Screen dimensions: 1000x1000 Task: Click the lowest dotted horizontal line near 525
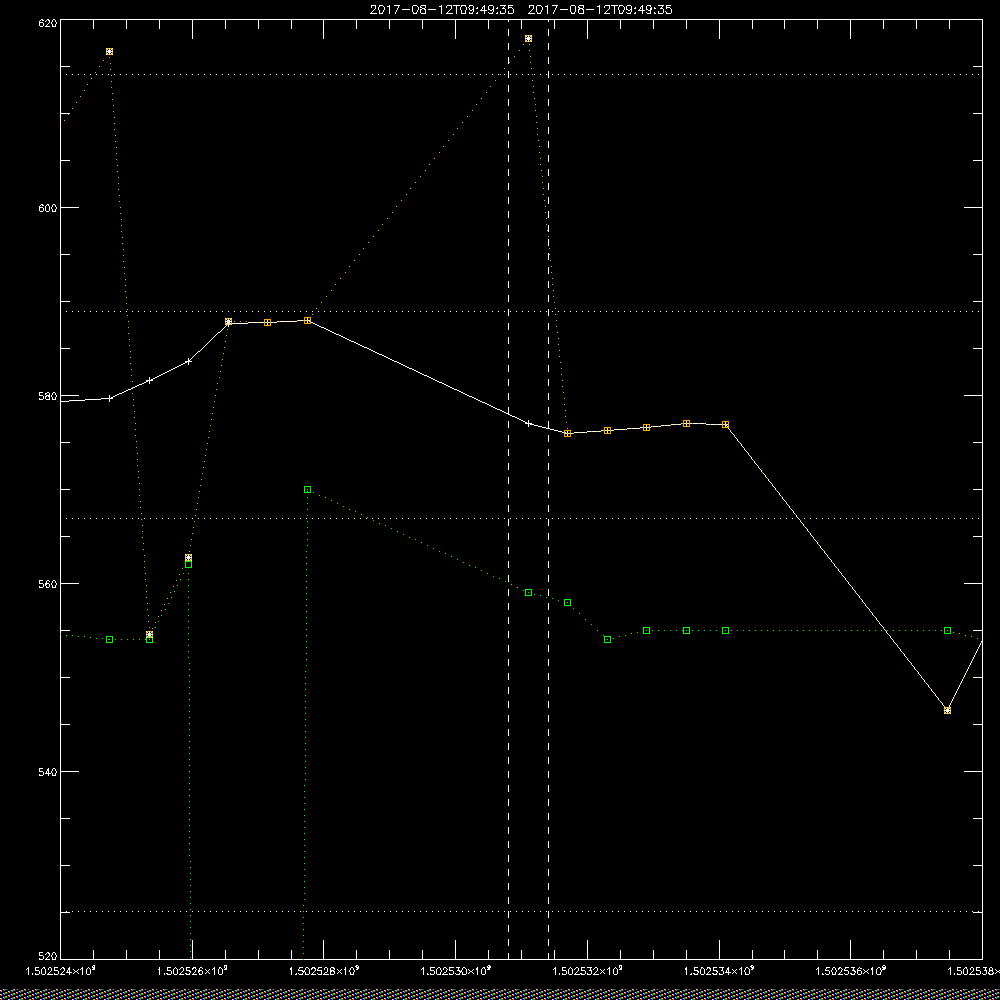click(521, 911)
